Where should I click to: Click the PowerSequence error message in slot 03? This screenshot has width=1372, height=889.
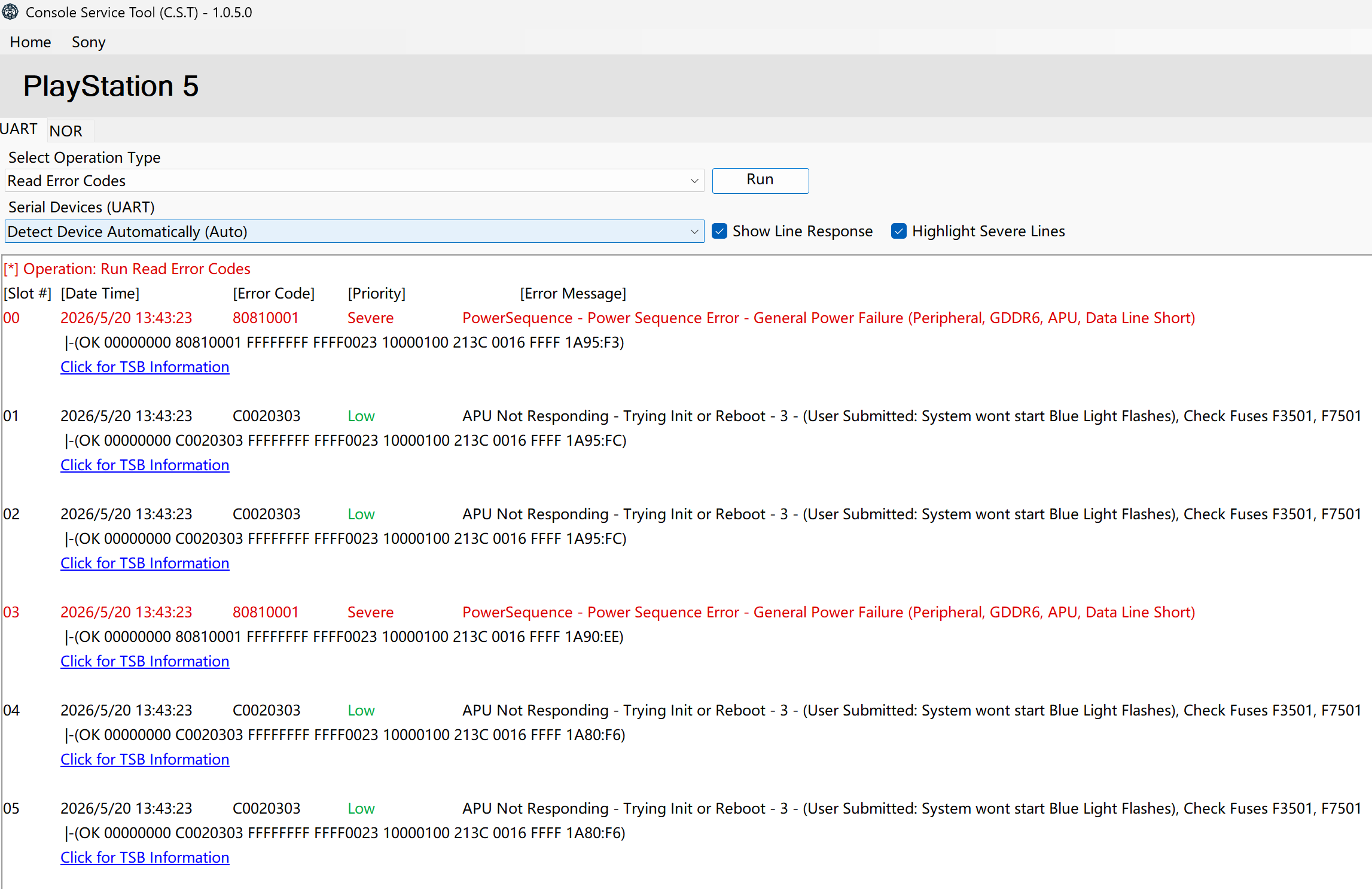(829, 612)
